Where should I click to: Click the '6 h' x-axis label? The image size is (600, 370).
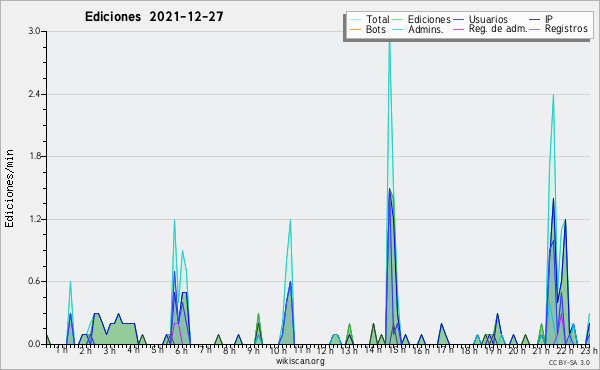point(181,350)
